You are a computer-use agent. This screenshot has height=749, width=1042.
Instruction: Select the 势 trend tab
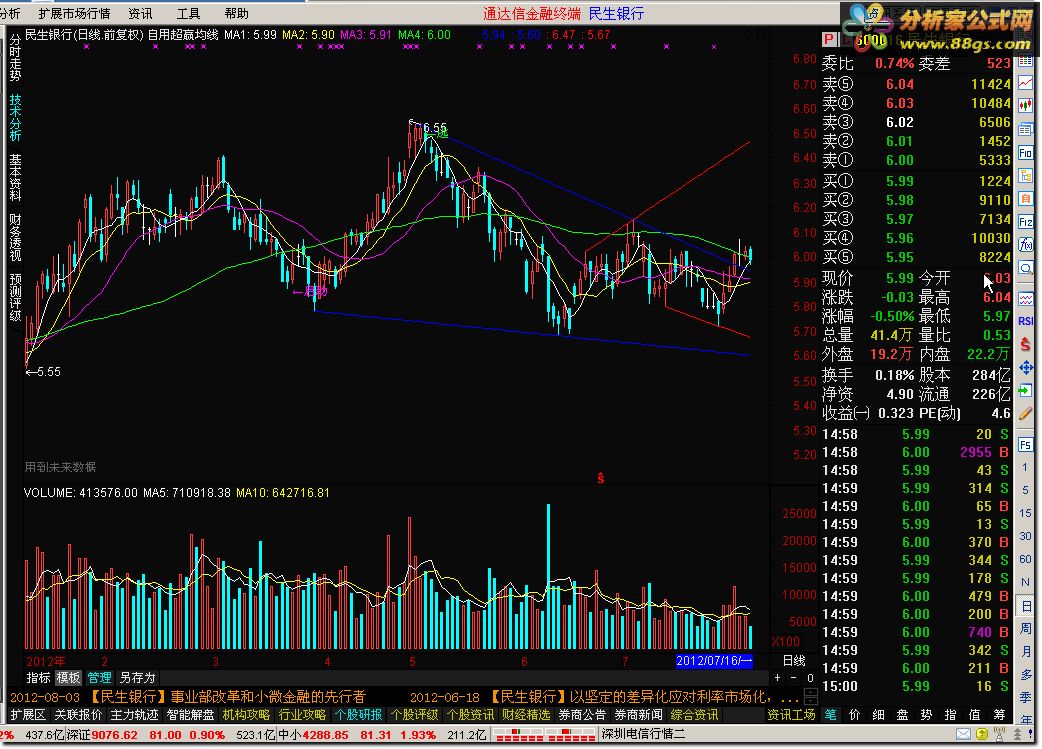926,715
